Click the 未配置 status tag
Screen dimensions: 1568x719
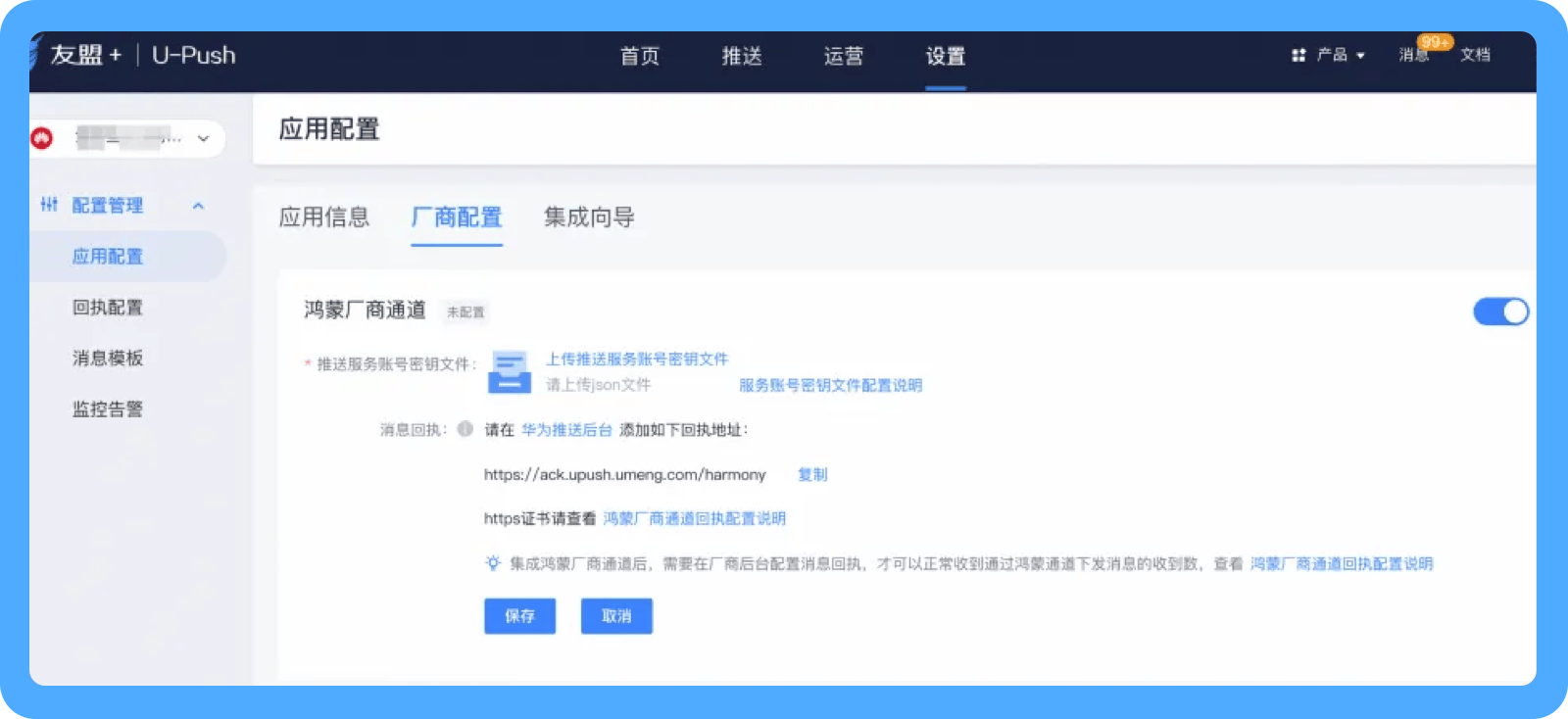coord(465,312)
